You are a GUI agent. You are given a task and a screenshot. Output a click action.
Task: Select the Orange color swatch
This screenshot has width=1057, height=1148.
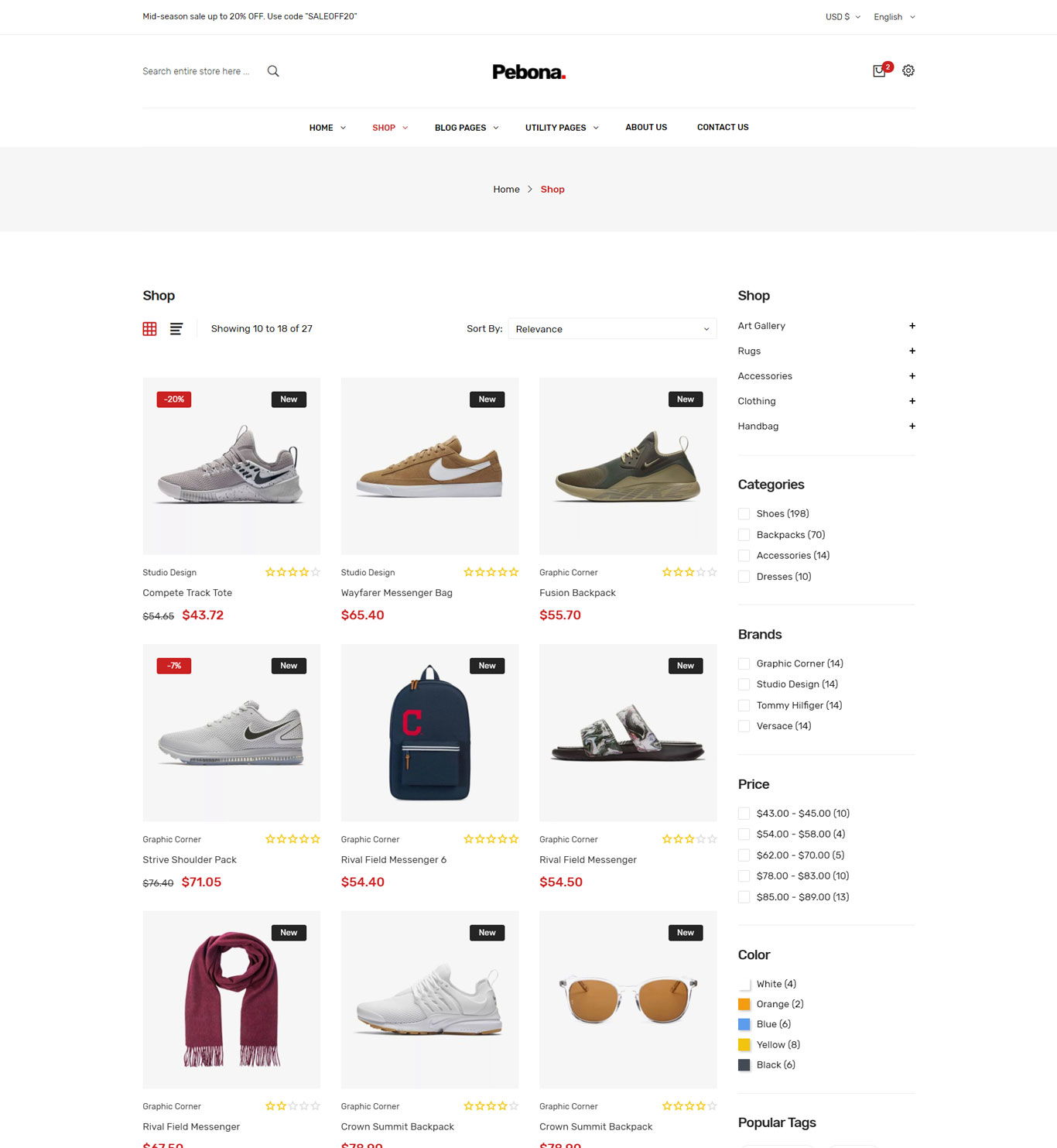(744, 1004)
